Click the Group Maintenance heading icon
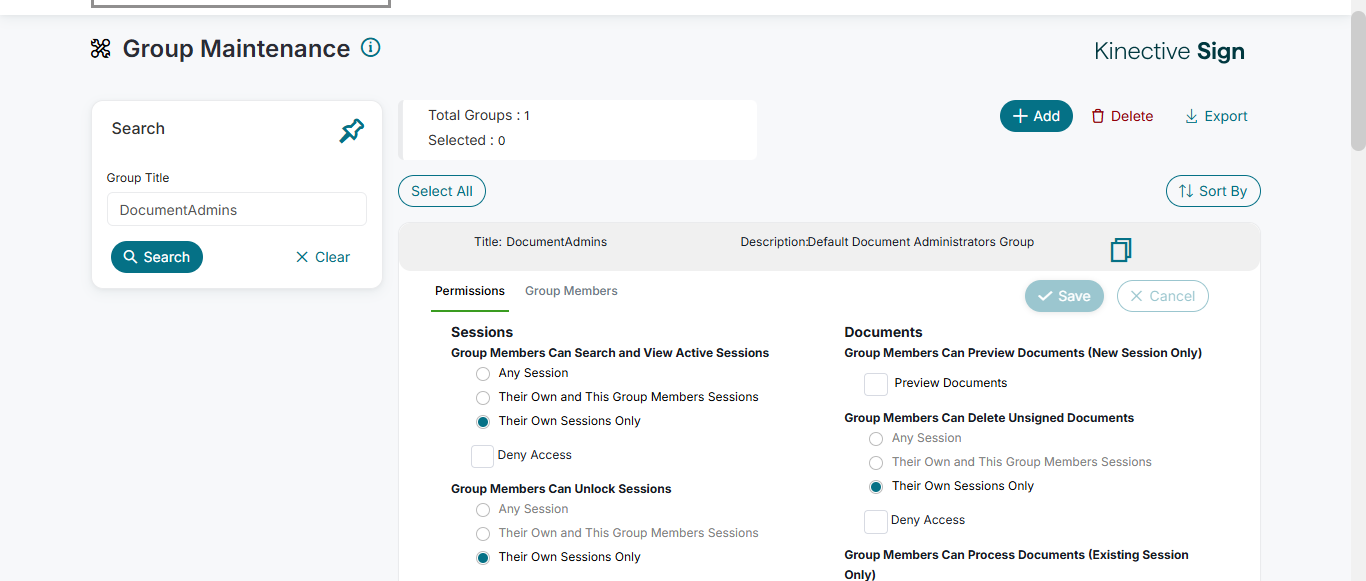The image size is (1366, 581). pos(100,49)
